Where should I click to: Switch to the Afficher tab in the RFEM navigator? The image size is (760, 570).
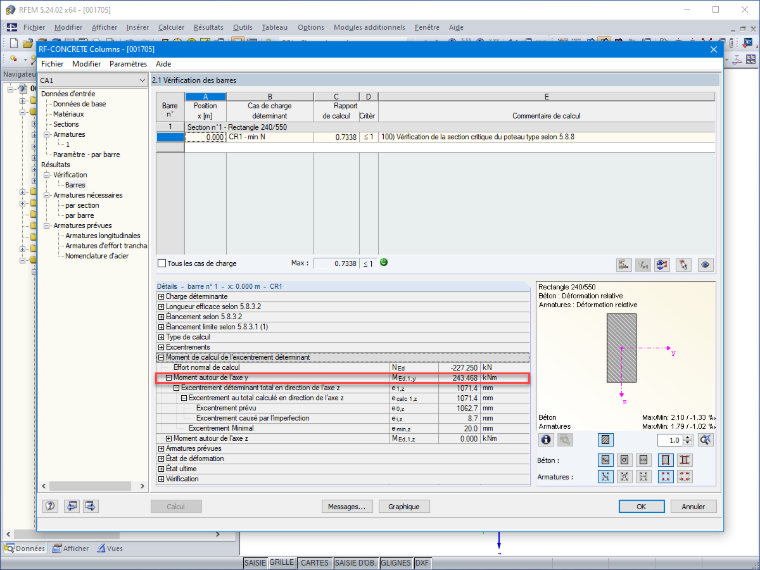point(71,548)
